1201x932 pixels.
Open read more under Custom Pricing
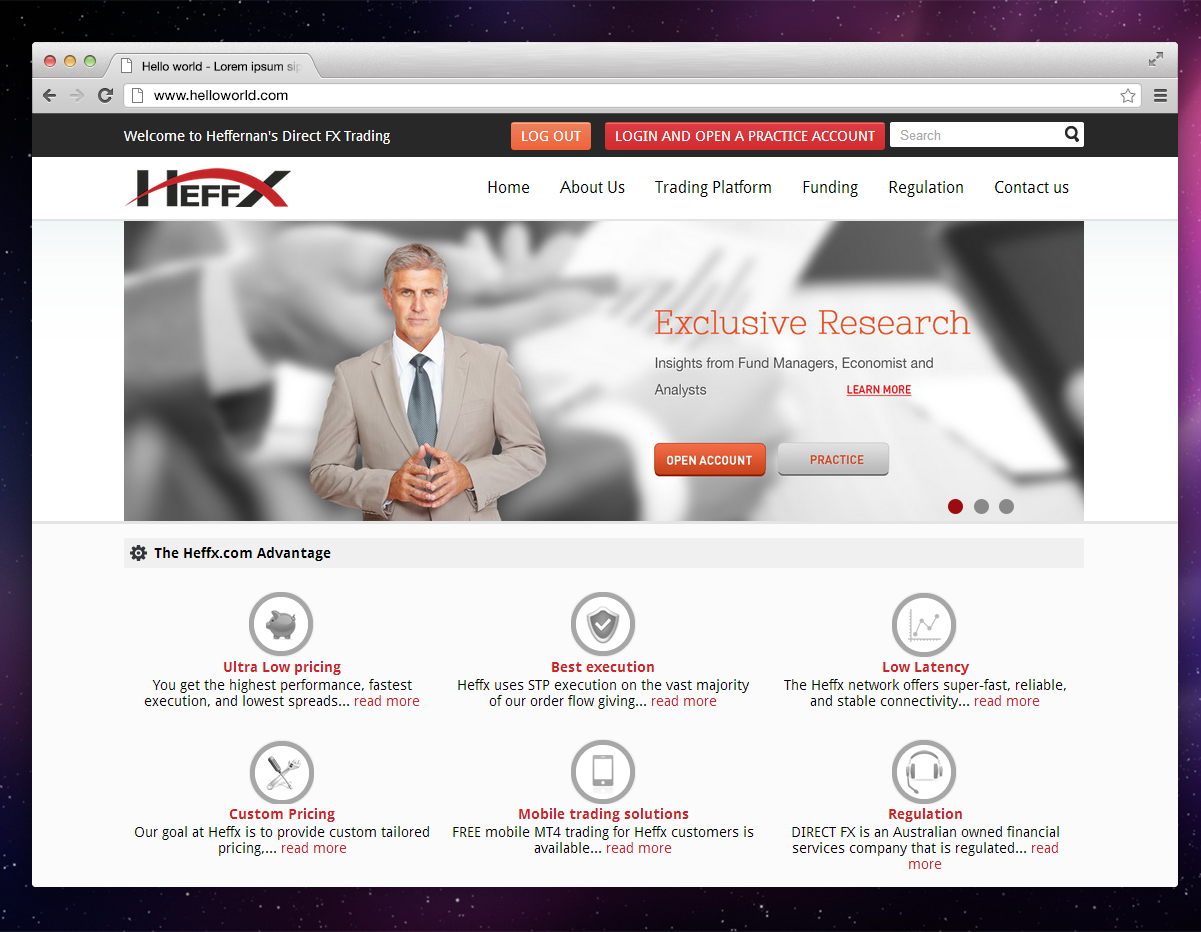[x=314, y=848]
